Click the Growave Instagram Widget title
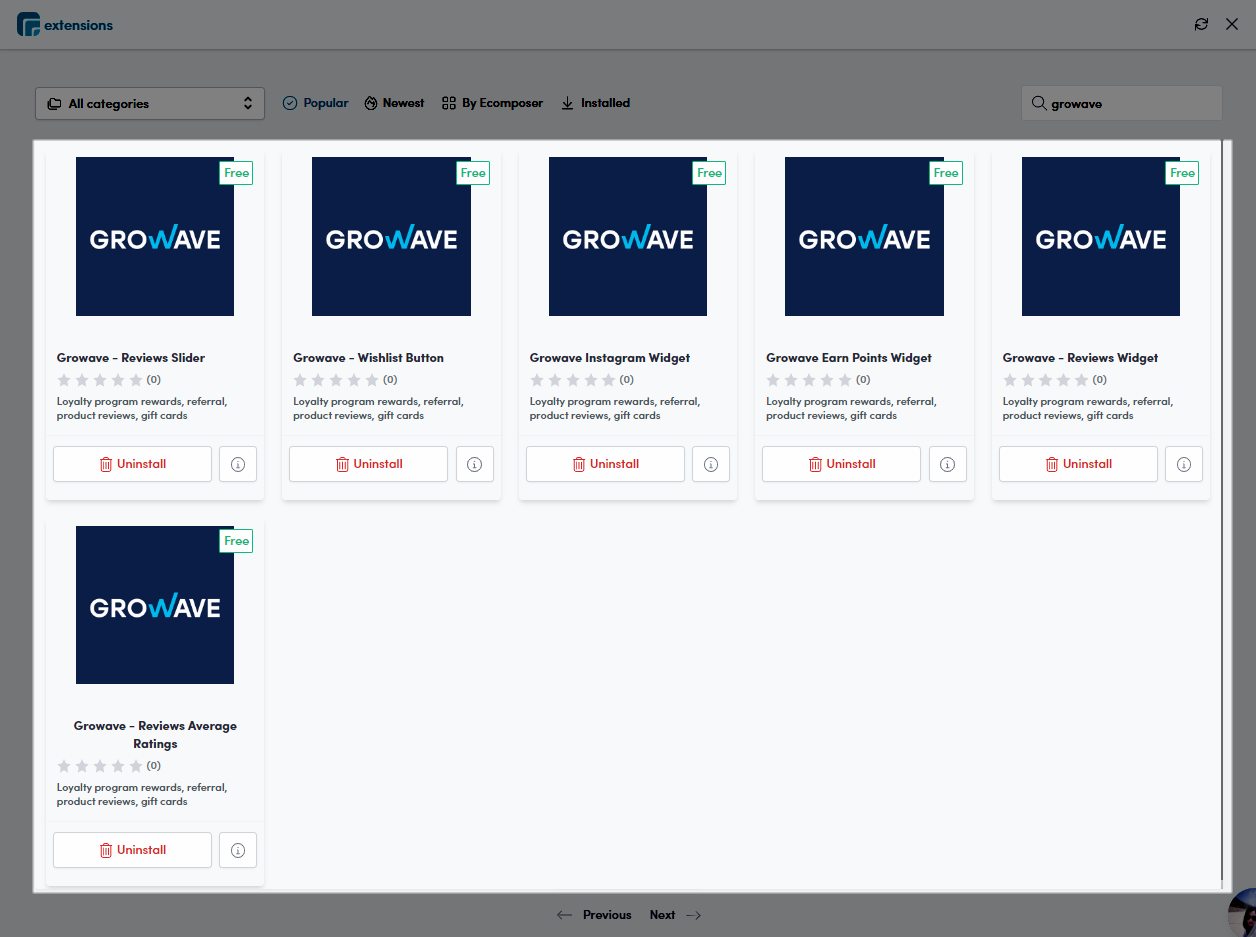The height and width of the screenshot is (937, 1256). 610,358
